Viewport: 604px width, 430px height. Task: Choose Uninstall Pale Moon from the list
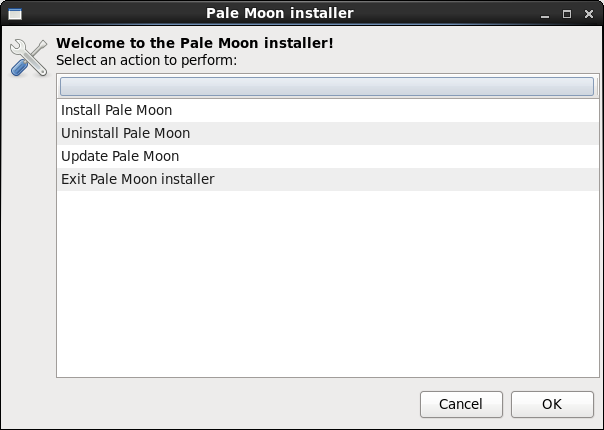tap(125, 133)
